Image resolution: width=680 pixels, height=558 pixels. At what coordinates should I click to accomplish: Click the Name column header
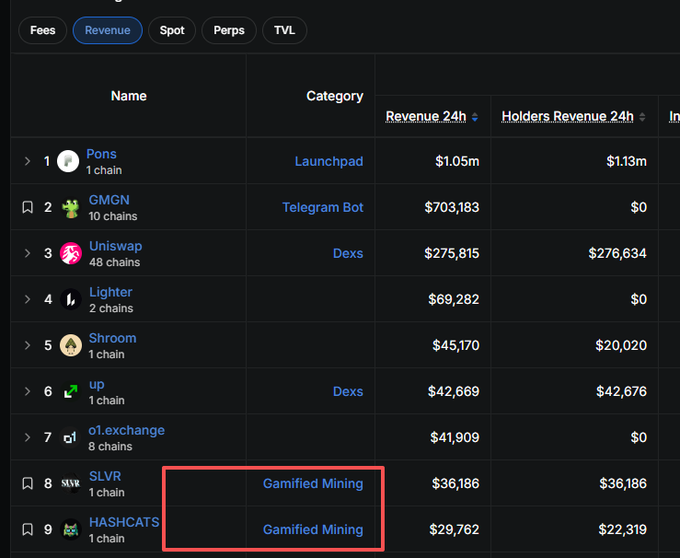tap(128, 96)
